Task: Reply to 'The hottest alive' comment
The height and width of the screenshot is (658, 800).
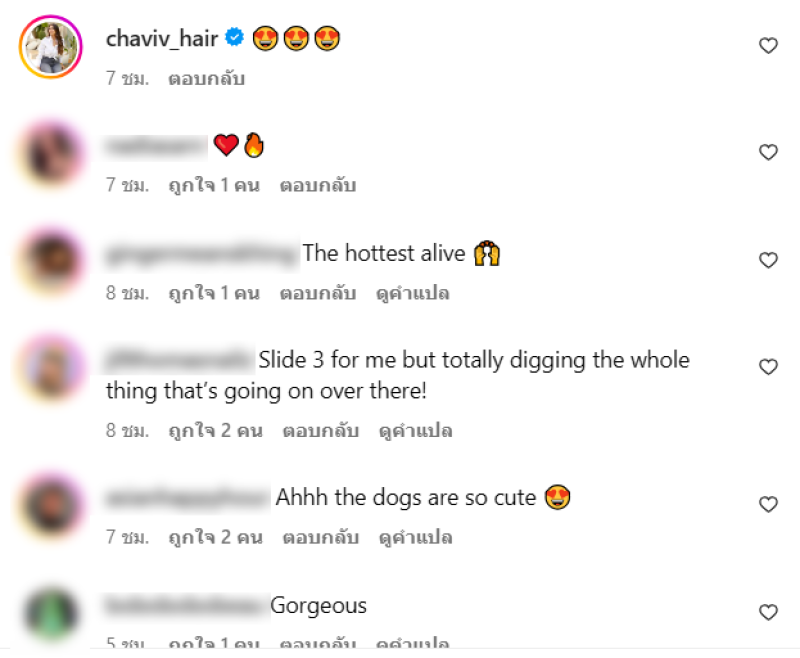Action: click(x=318, y=293)
